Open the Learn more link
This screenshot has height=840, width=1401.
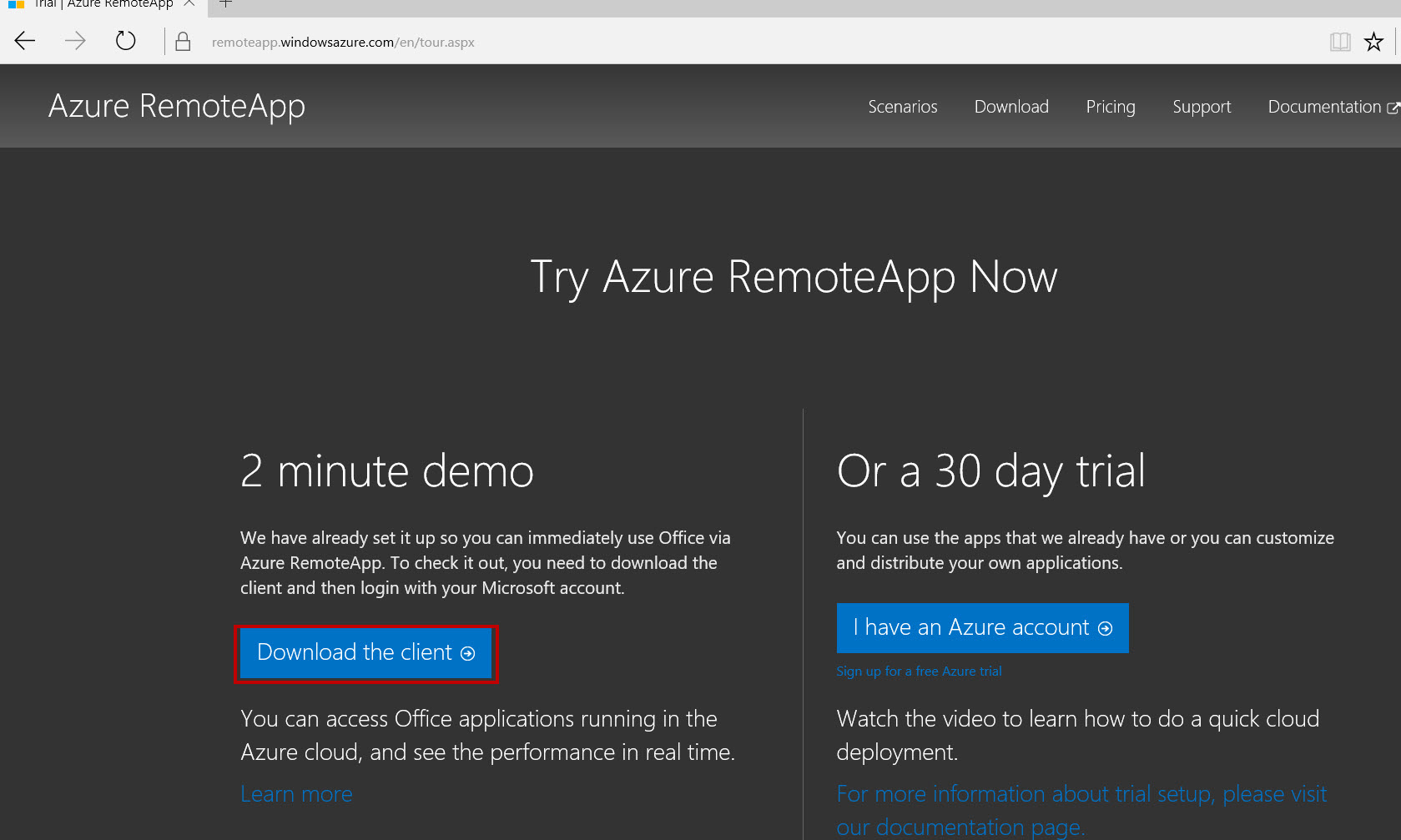[x=296, y=794]
